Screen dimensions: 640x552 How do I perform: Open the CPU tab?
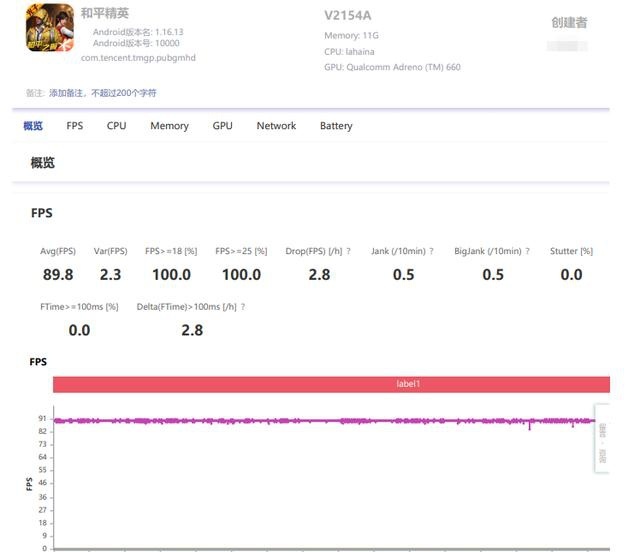[116, 126]
